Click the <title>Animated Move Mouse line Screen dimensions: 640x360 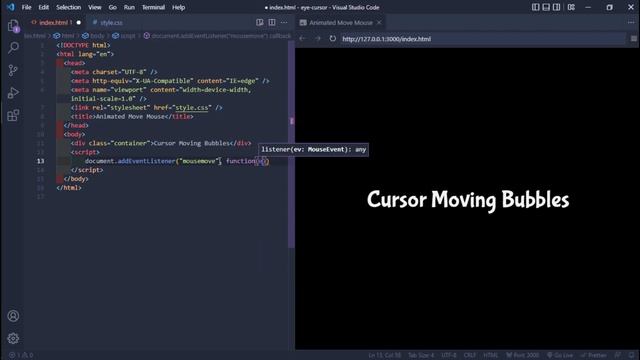tap(132, 116)
